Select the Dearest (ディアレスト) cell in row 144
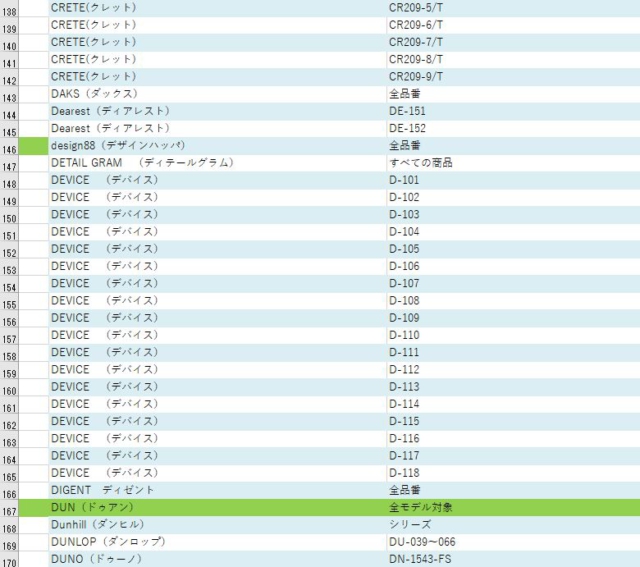The width and height of the screenshot is (640, 567). tap(217, 111)
